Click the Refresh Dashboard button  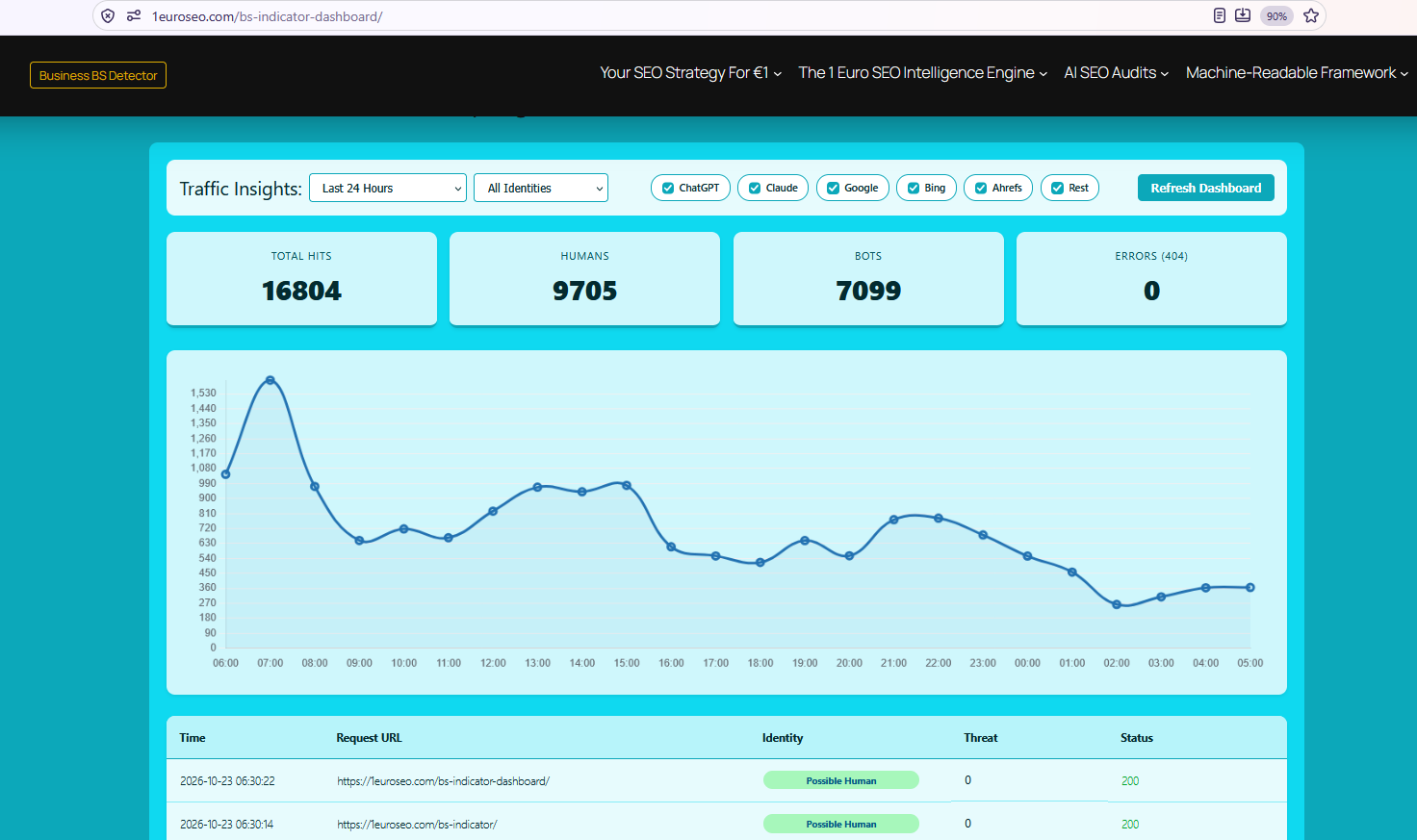tap(1206, 188)
